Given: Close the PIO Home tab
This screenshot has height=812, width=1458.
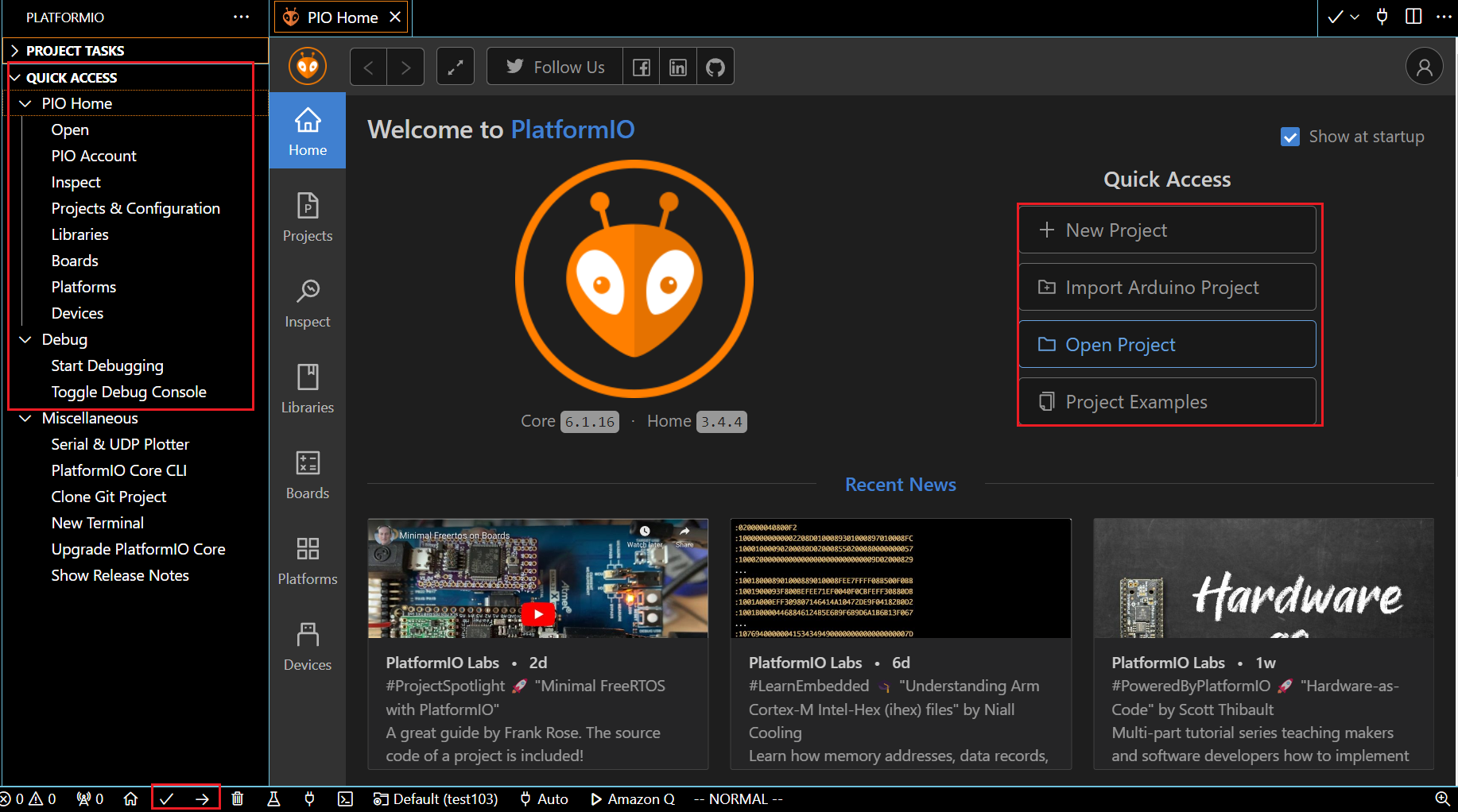Looking at the screenshot, I should click(395, 17).
